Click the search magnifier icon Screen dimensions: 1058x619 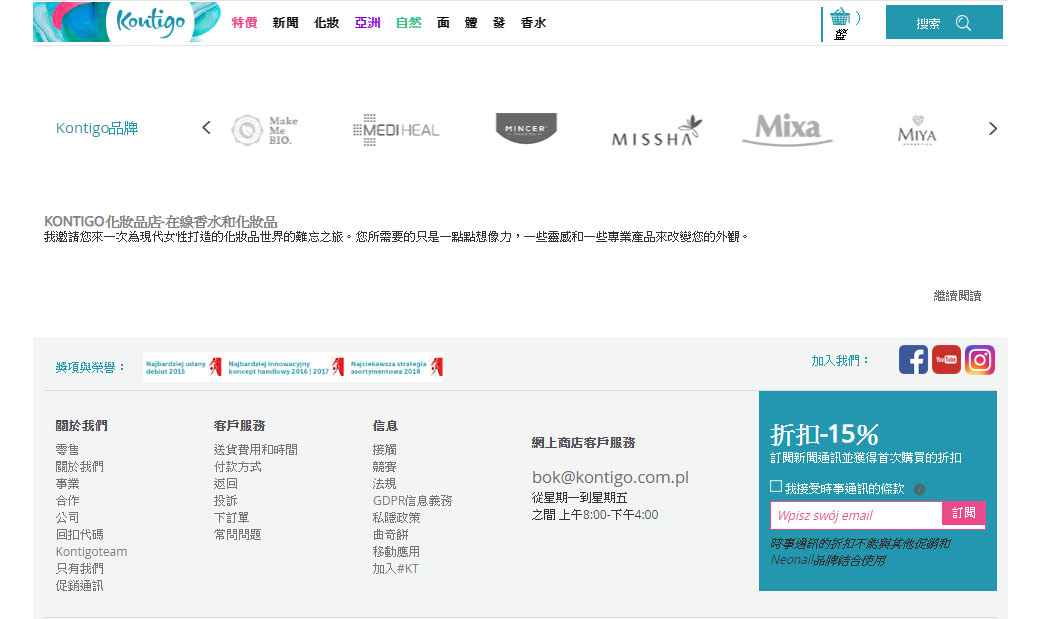pos(964,23)
